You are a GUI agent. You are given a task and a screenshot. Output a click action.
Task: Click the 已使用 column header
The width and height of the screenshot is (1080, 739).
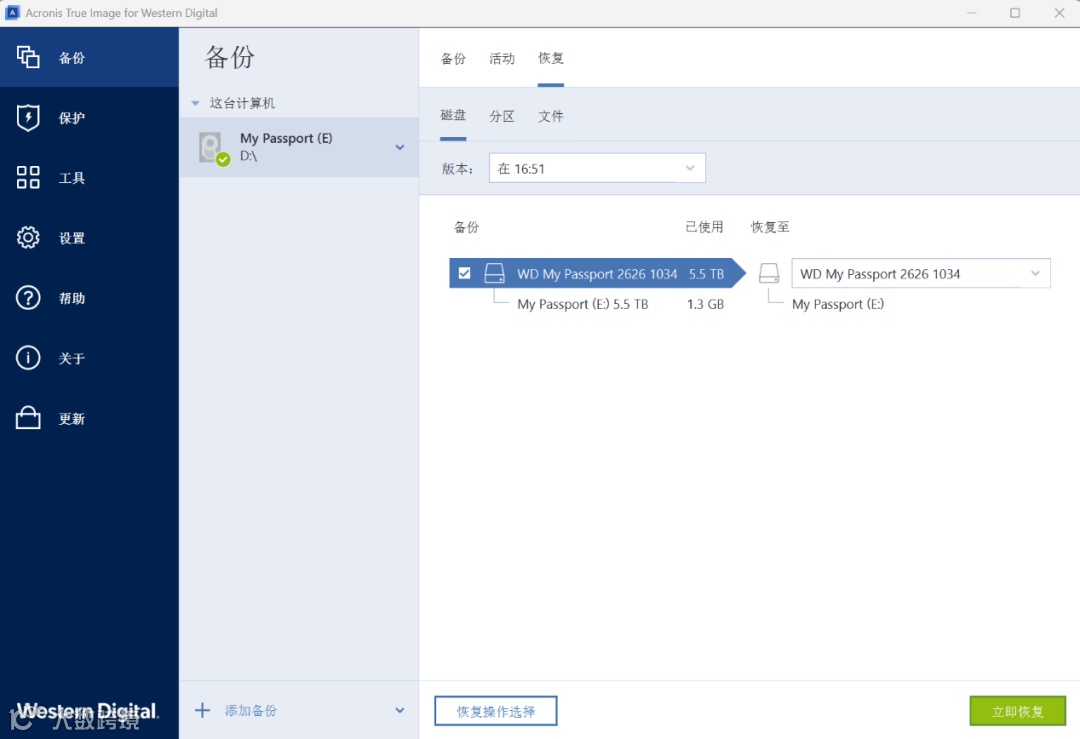click(x=704, y=227)
